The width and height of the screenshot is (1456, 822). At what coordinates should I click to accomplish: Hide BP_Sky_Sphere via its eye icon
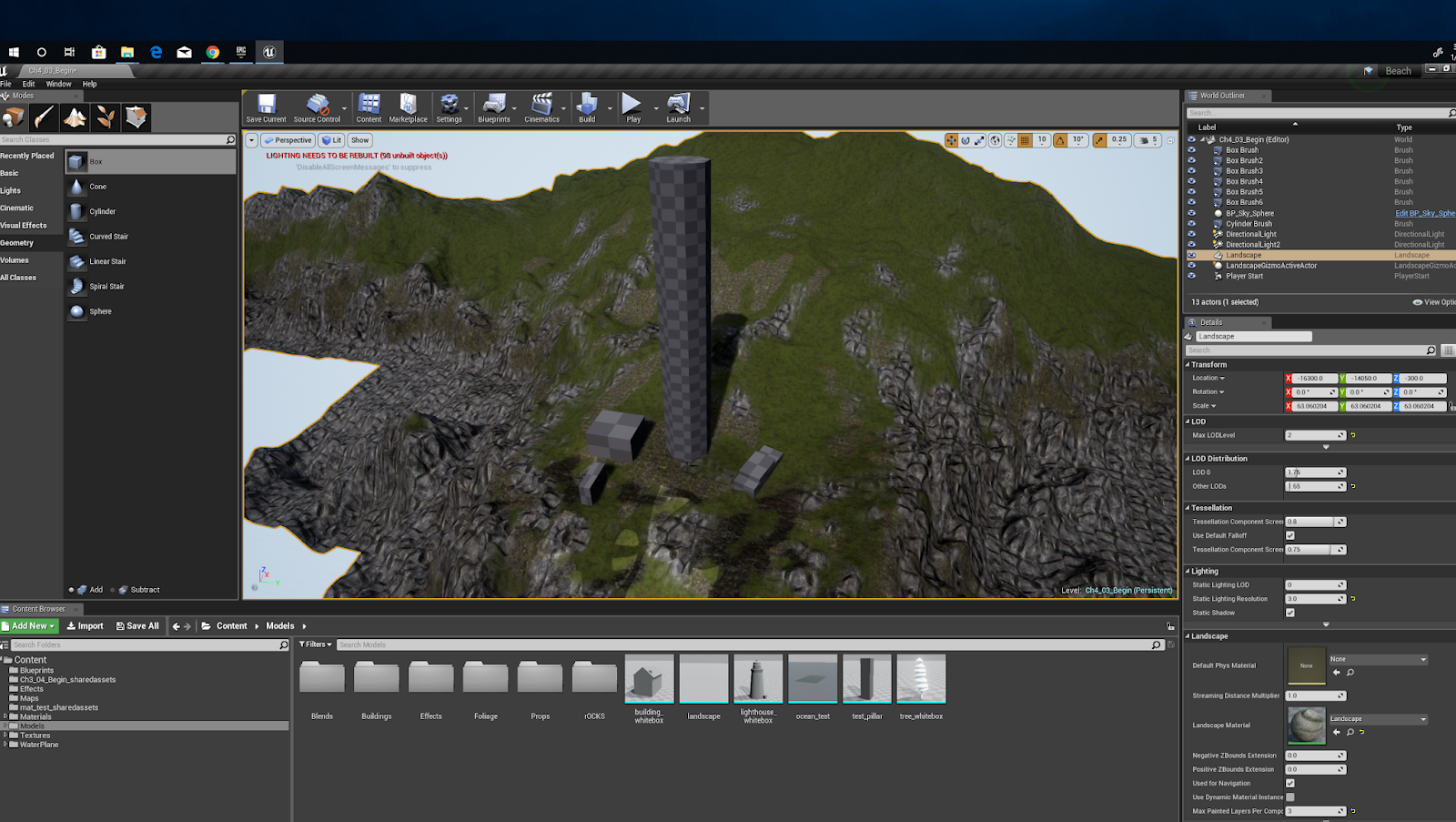coord(1191,213)
